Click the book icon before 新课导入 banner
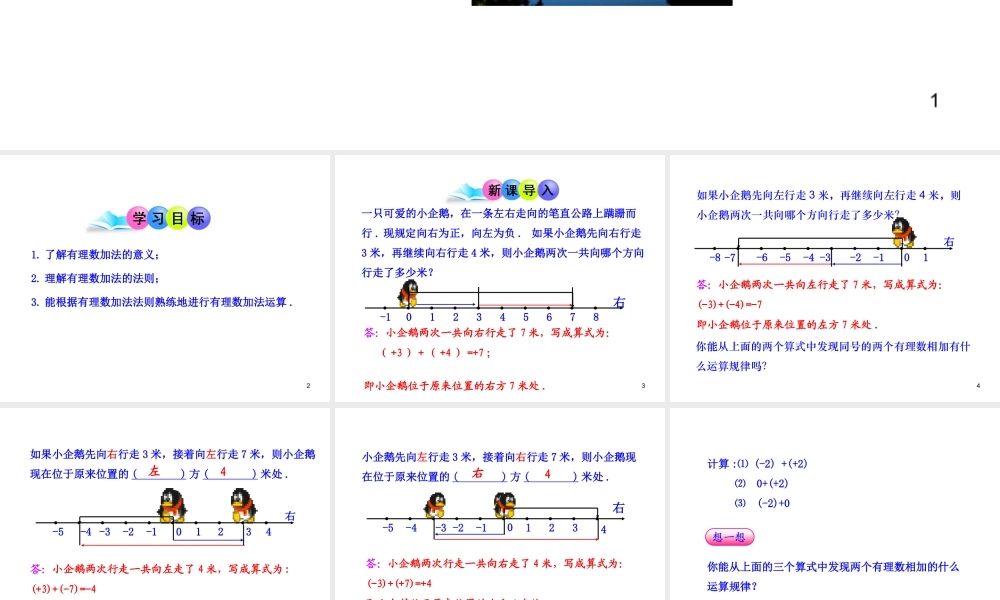 click(x=465, y=190)
